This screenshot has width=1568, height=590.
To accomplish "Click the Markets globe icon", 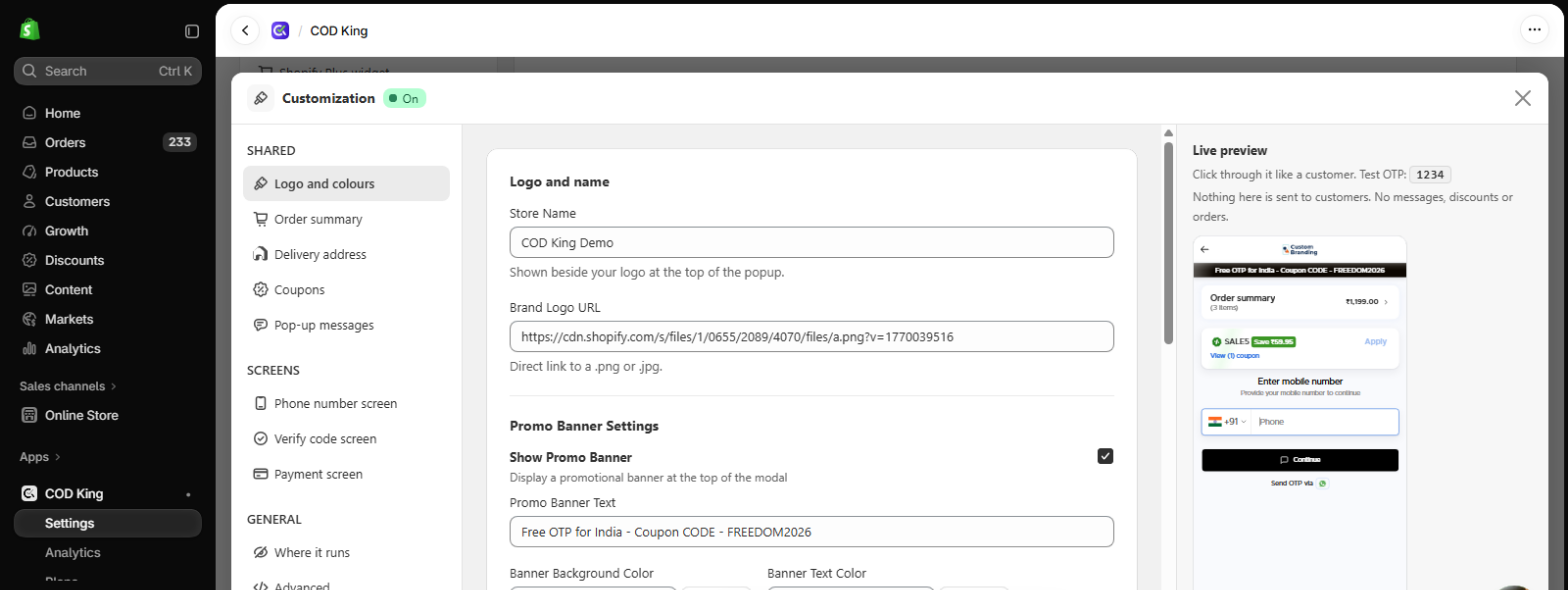I will point(29,319).
